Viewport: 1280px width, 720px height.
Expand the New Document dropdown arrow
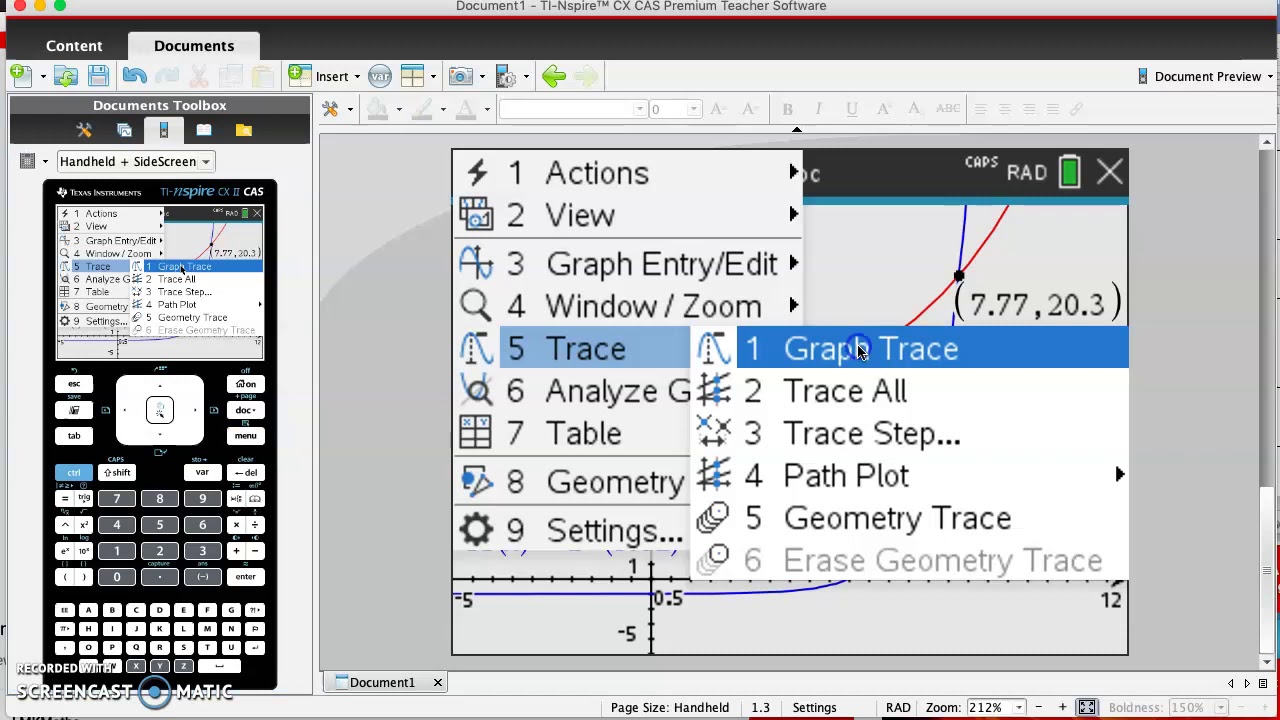point(43,77)
